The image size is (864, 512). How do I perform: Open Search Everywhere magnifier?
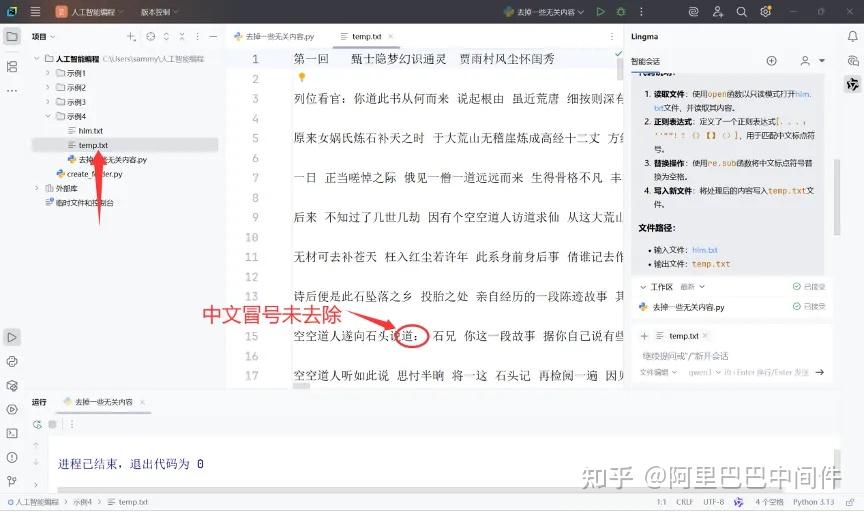742,12
